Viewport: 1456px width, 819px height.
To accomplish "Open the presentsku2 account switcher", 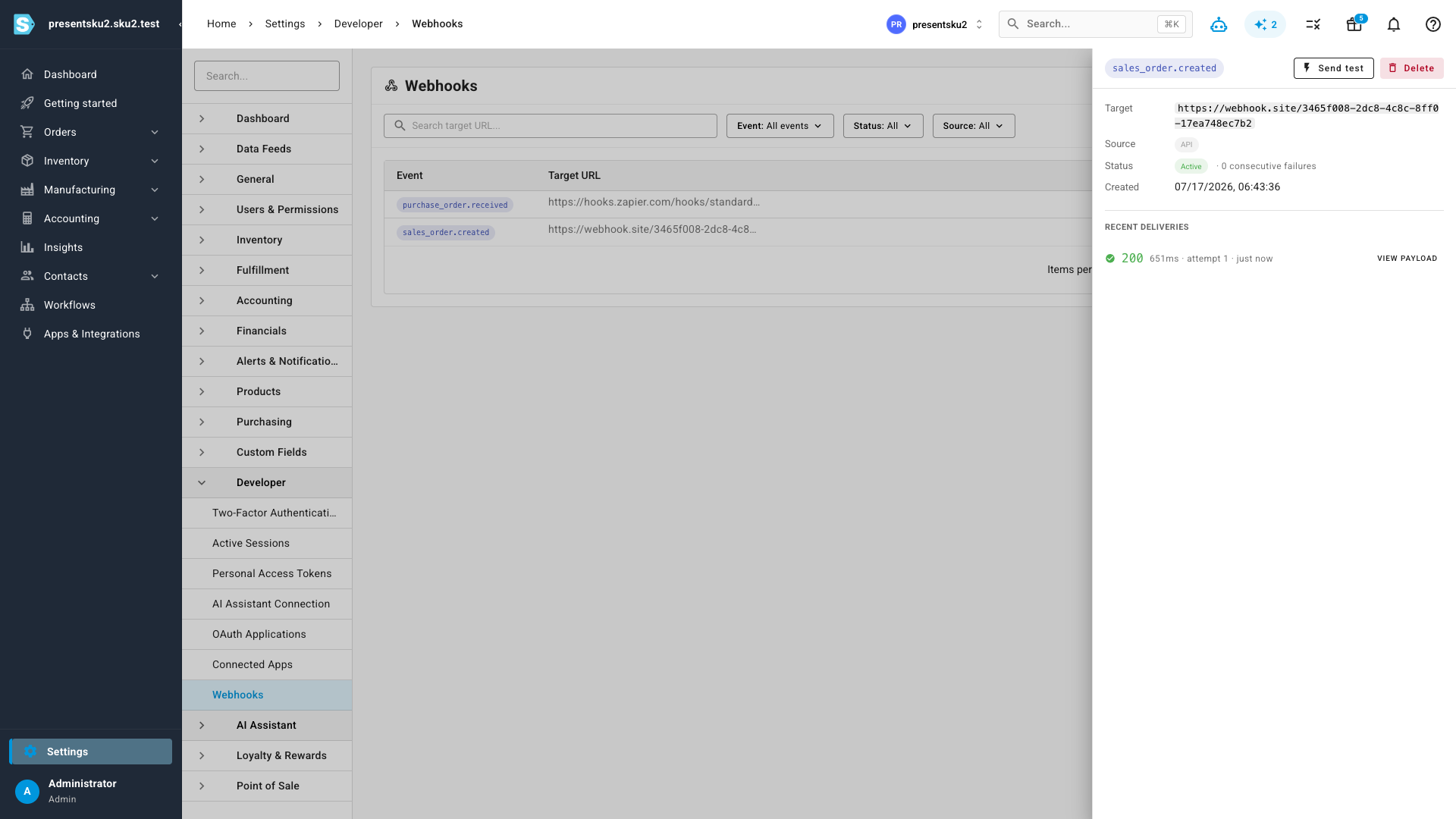I will point(936,24).
